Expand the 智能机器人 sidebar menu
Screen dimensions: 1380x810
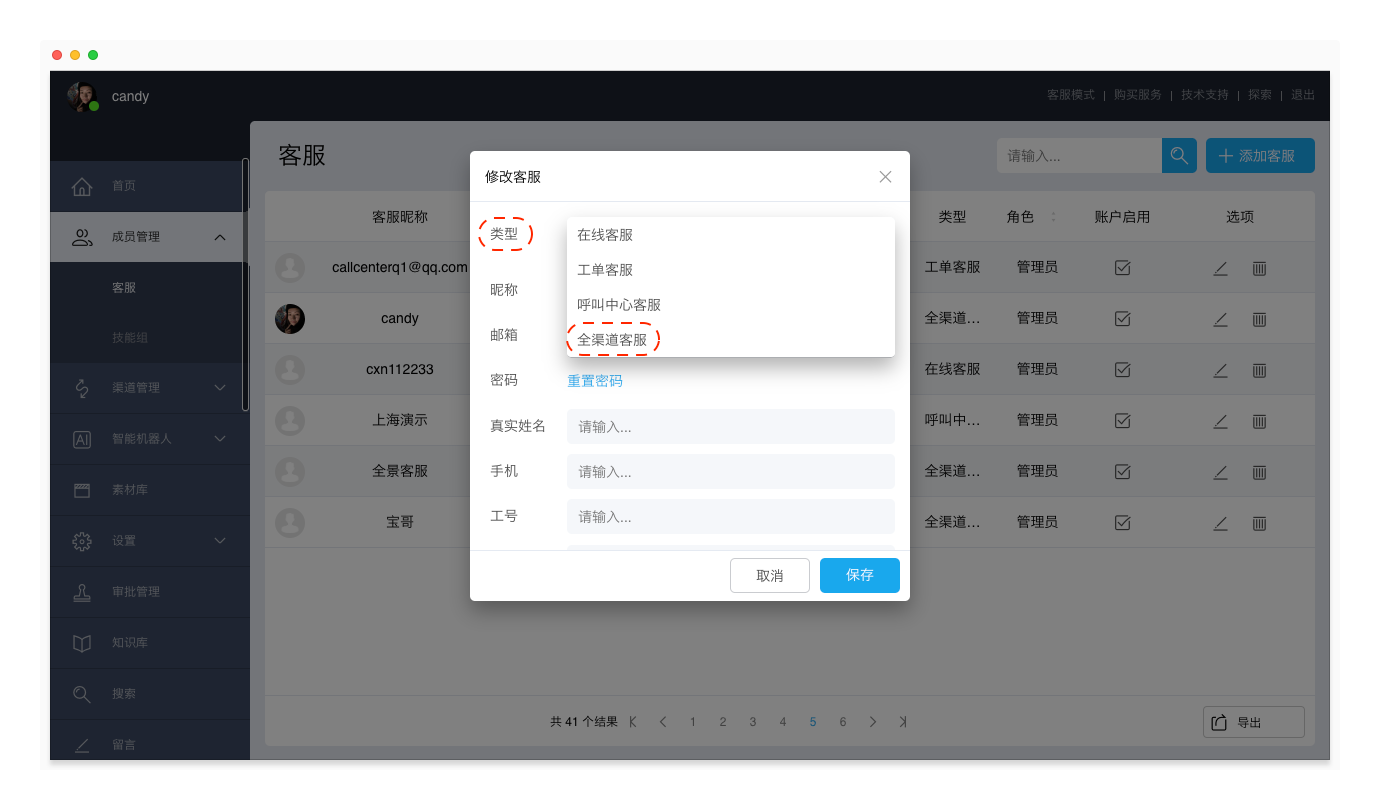point(220,439)
